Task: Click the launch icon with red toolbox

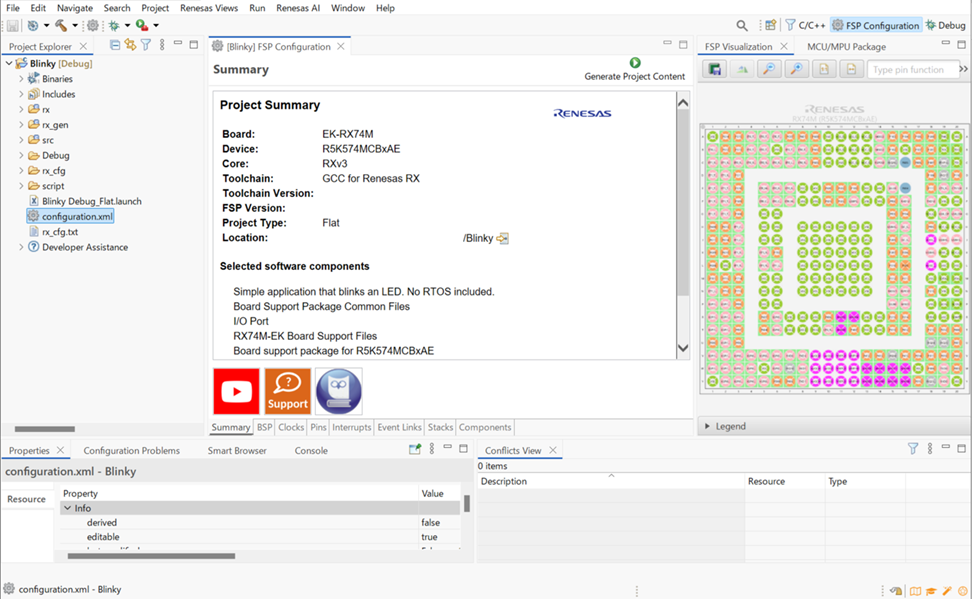Action: pos(142,25)
